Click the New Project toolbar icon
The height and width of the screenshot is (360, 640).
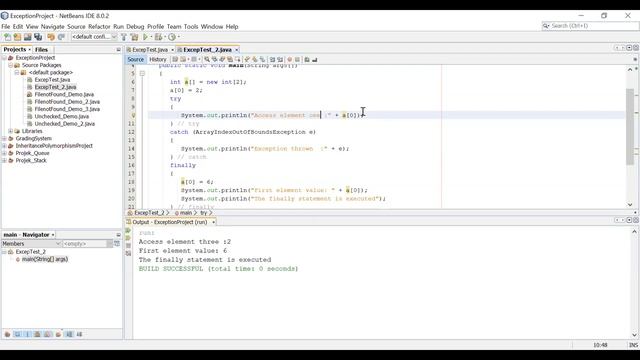tap(18, 37)
